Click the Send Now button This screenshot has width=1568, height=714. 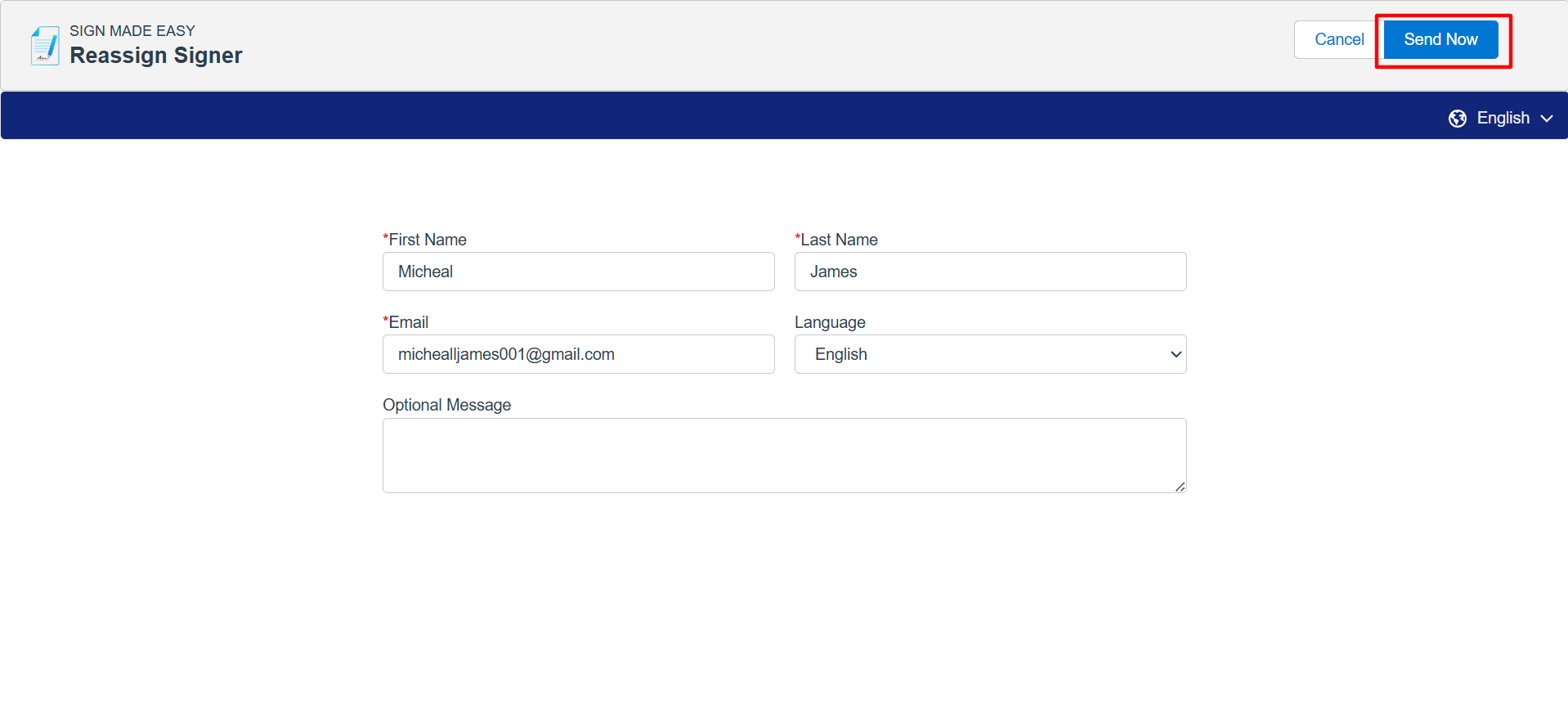click(x=1440, y=39)
